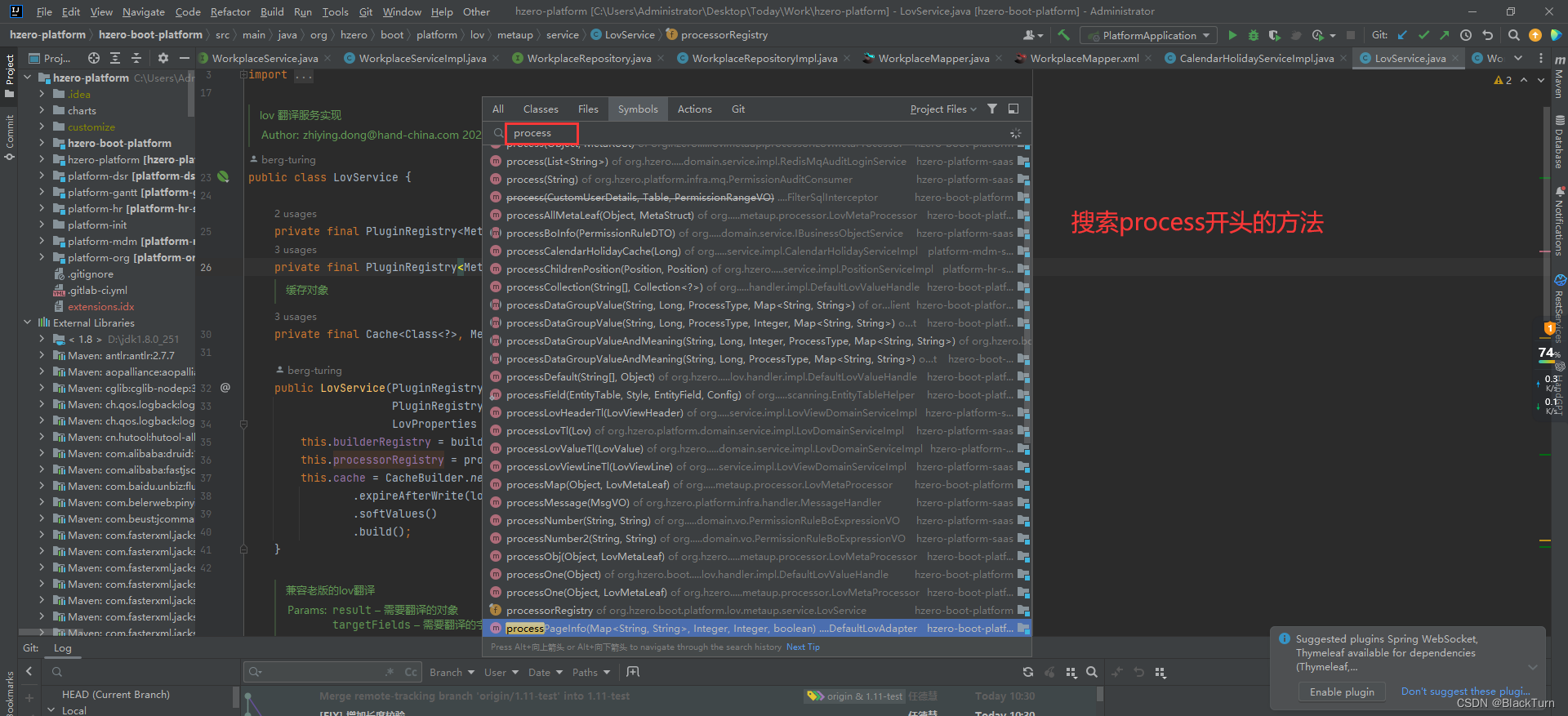The height and width of the screenshot is (716, 1568).
Task: Show hidden editor tabs chevron
Action: click(x=1517, y=58)
